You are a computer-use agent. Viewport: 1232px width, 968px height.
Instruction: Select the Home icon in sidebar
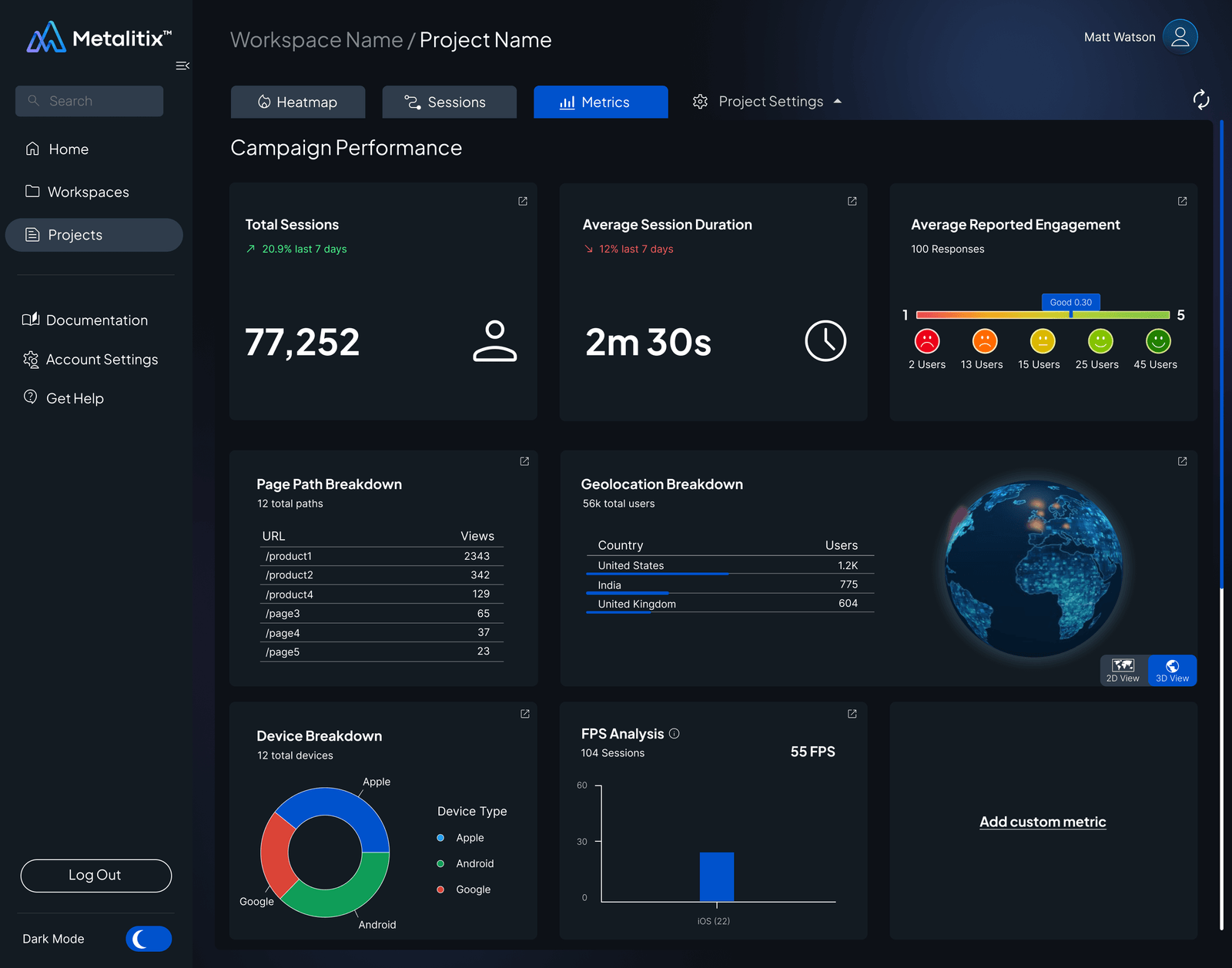(x=32, y=149)
